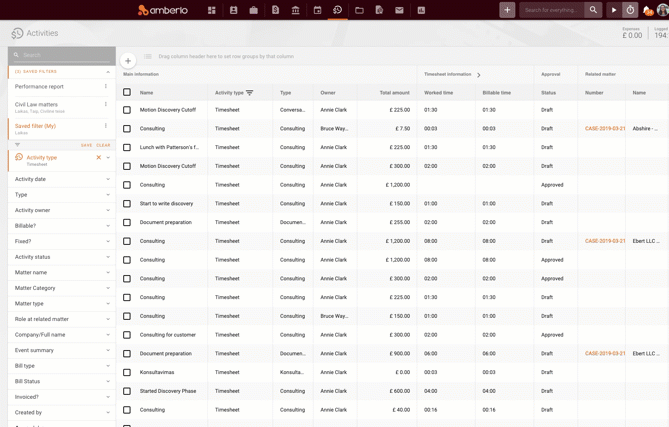Click the round plus add activity button
The width and height of the screenshot is (669, 427).
point(128,61)
